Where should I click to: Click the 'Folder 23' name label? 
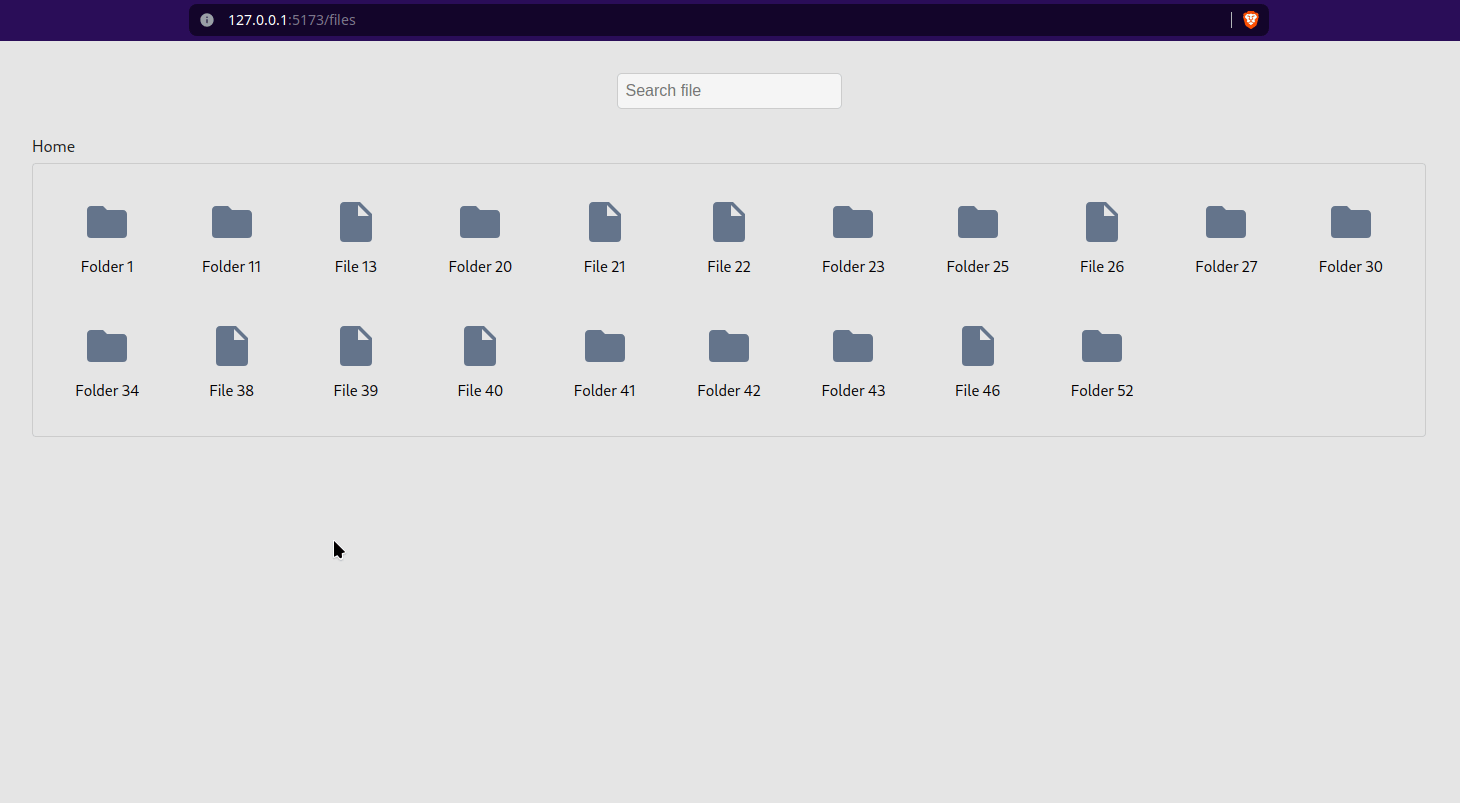click(853, 267)
